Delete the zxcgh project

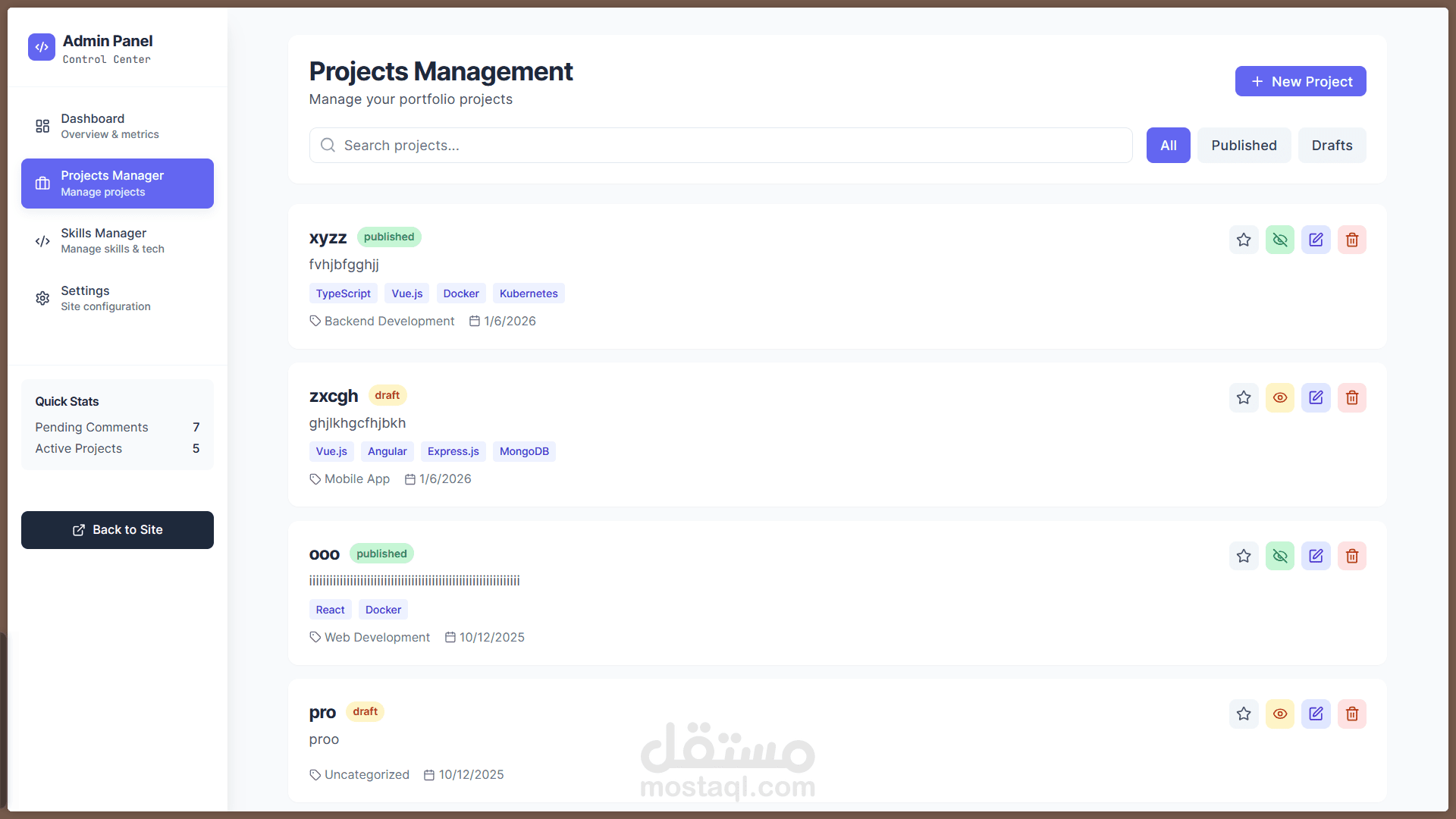1351,397
